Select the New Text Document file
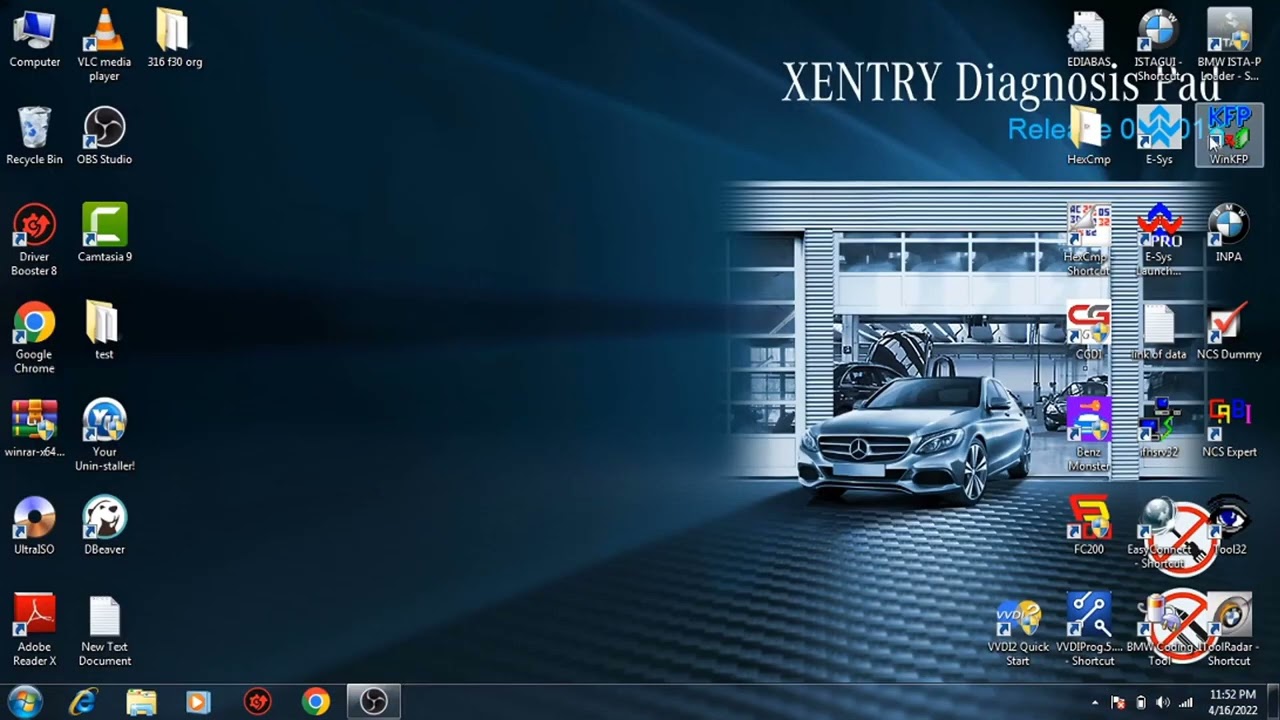This screenshot has height=720, width=1280. [x=104, y=631]
